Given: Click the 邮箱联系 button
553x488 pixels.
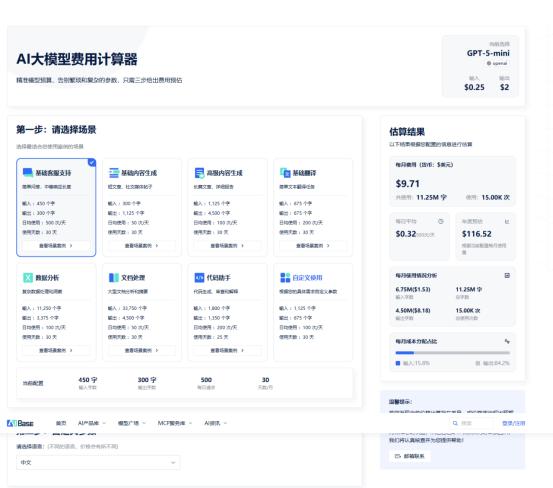Looking at the screenshot, I should [409, 456].
